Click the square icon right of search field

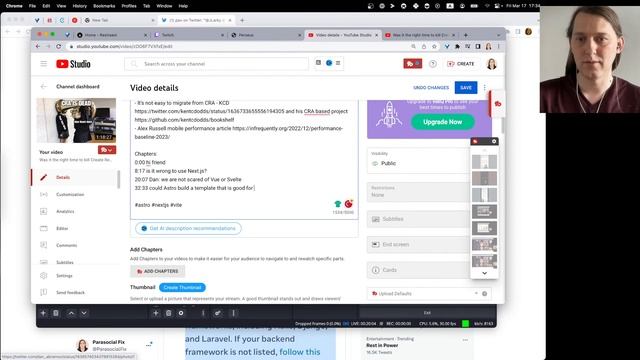(318, 62)
